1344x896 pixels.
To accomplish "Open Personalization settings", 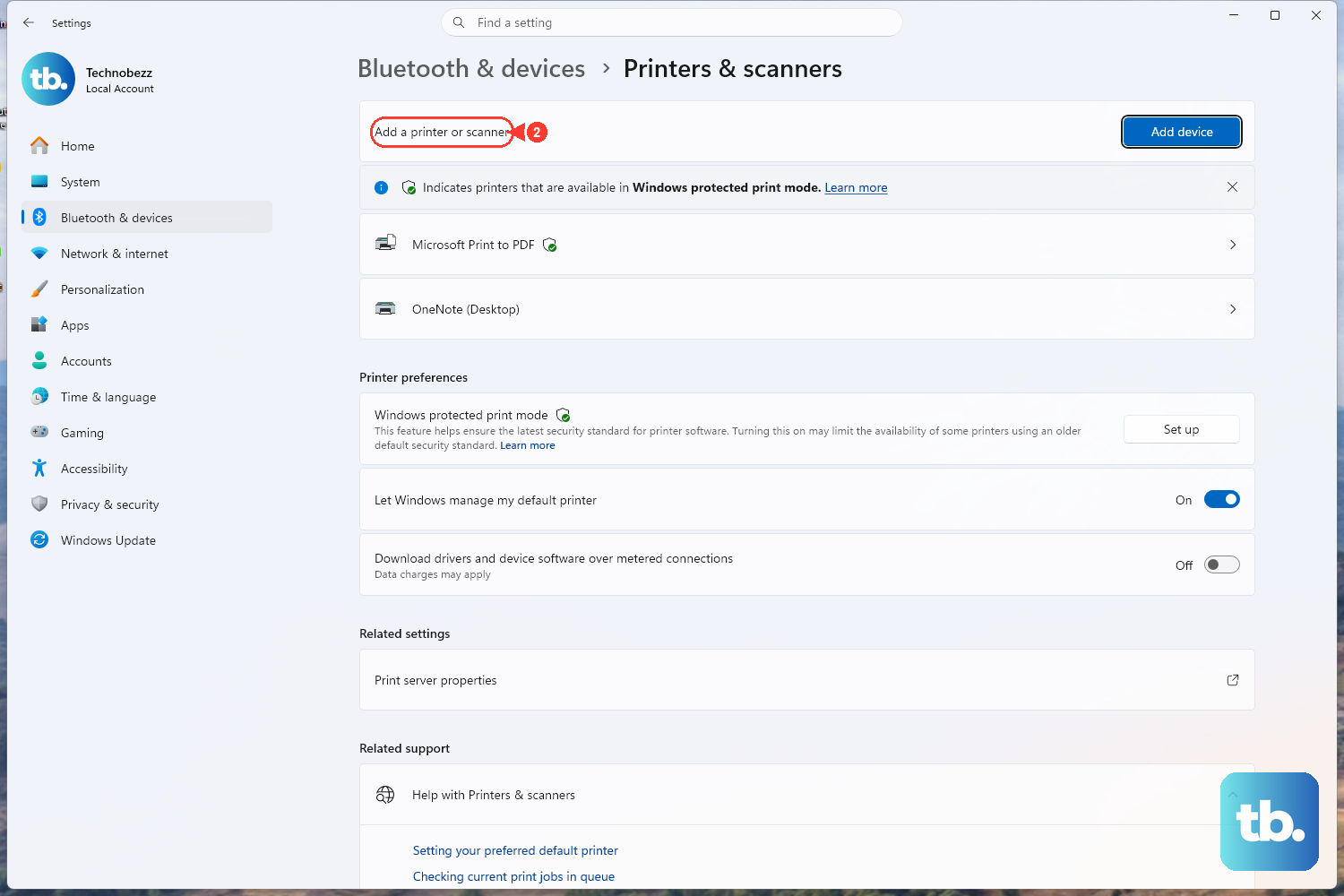I will [147, 289].
